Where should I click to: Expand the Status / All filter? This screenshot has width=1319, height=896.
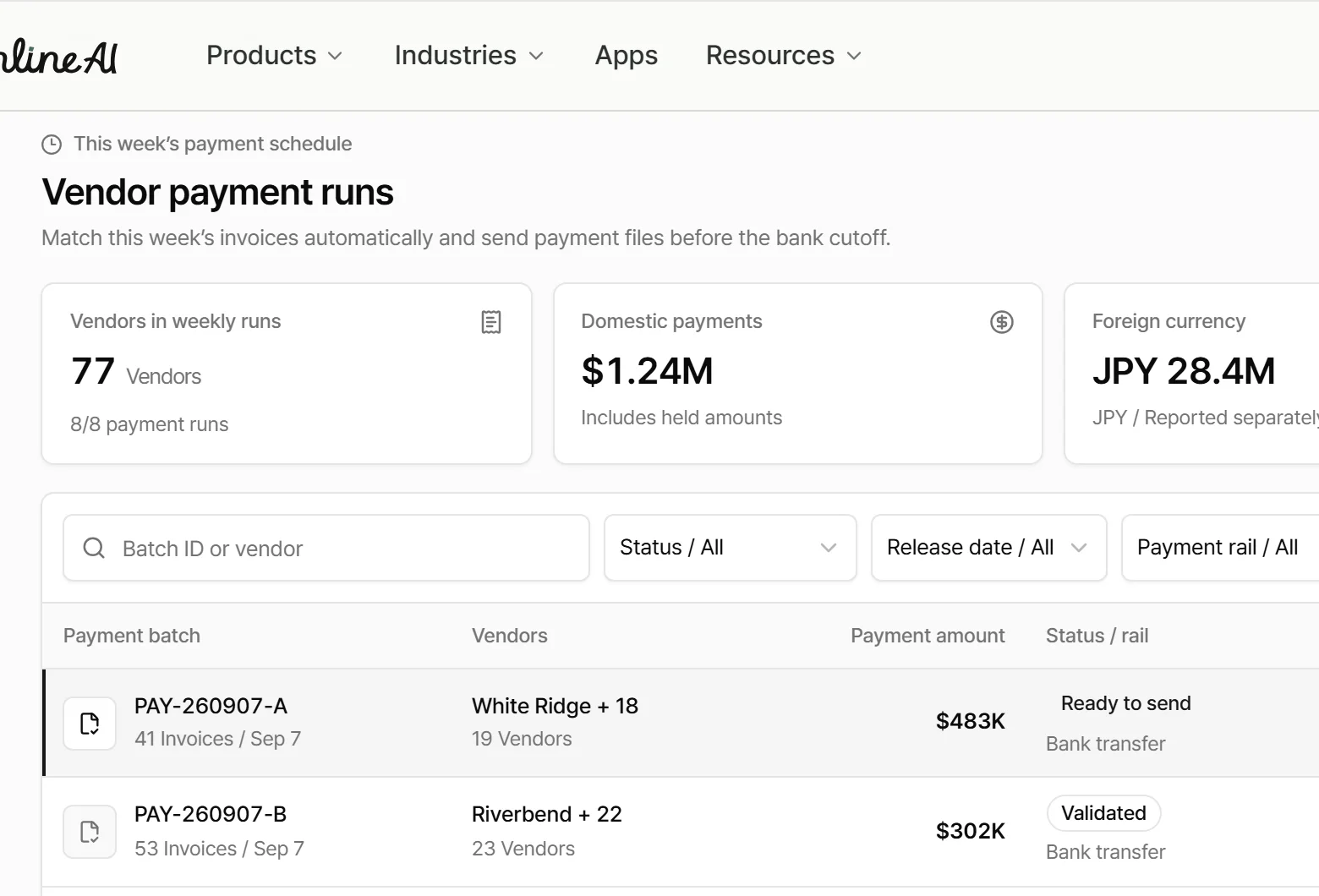coord(731,548)
